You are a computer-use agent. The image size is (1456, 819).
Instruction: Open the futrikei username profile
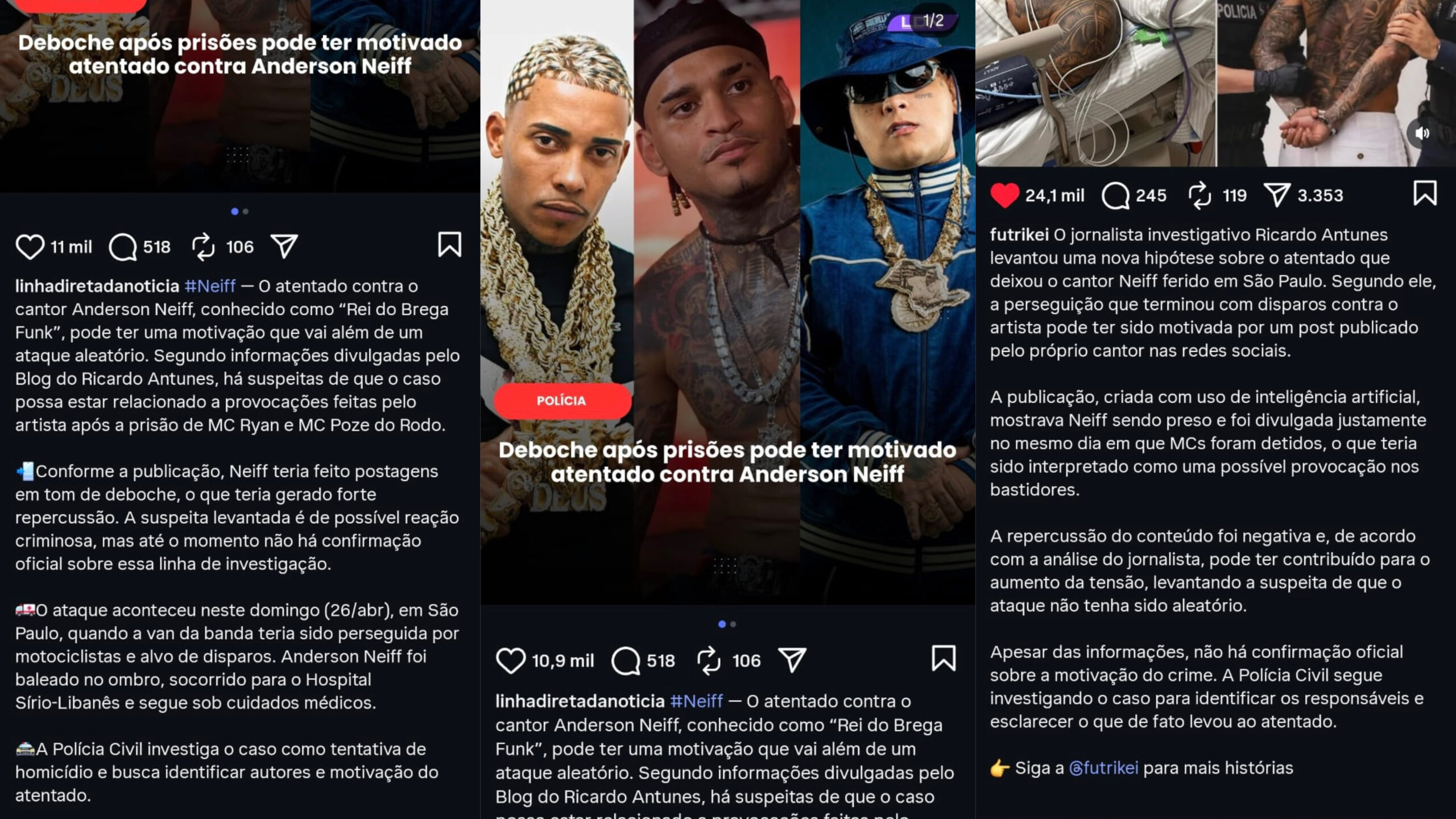(1019, 234)
